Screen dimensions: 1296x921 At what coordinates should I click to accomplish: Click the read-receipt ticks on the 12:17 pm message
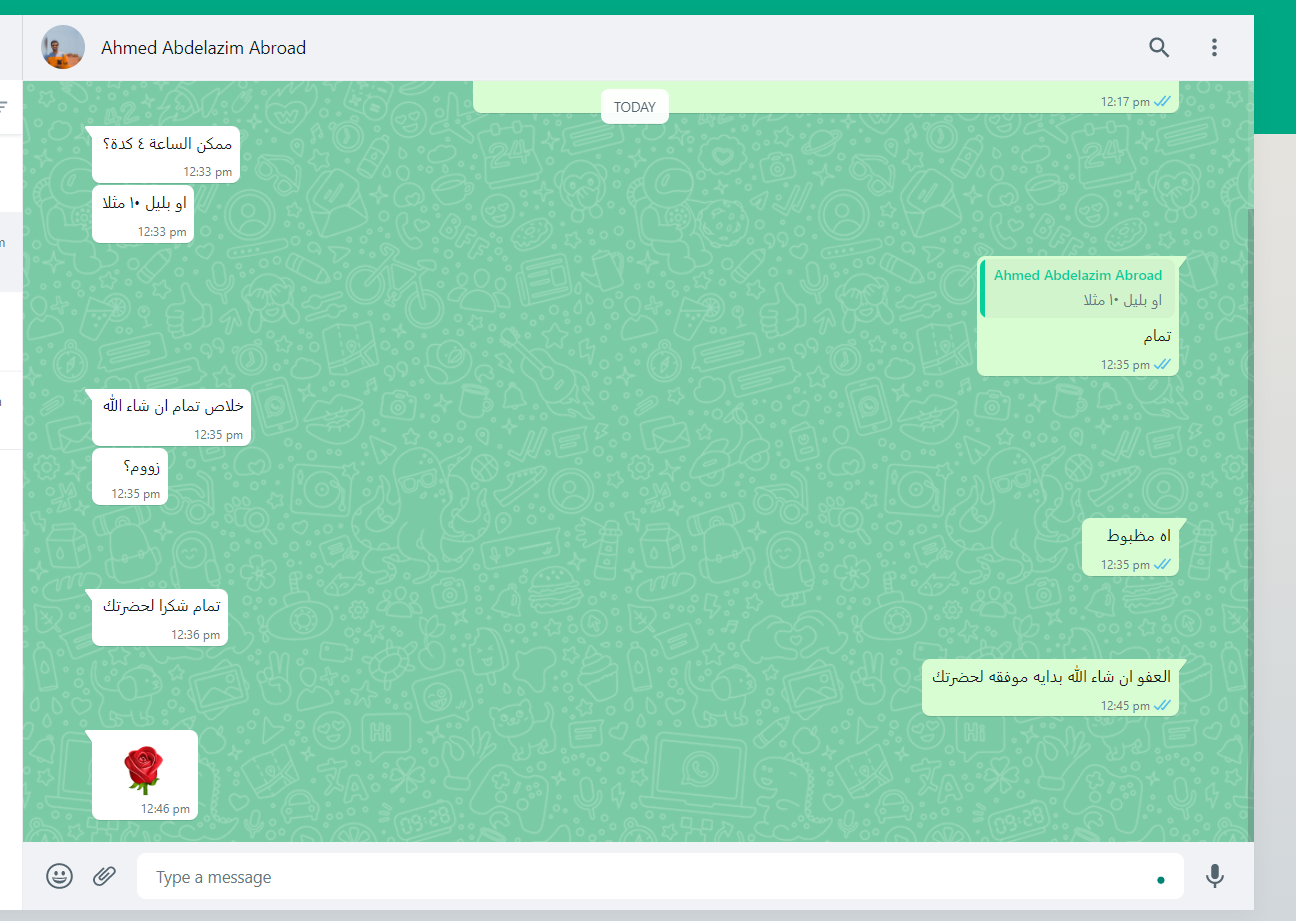(x=1162, y=102)
